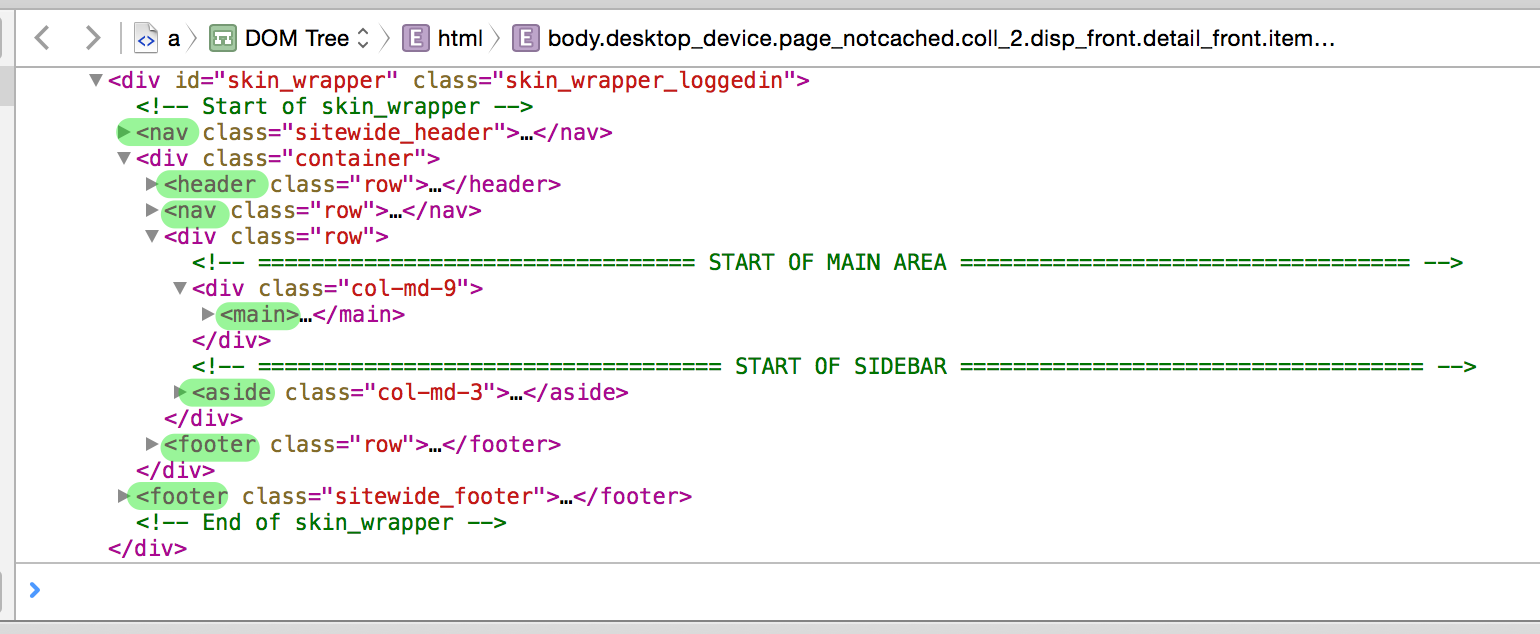Expand the header row element
Screen dimensions: 1540x634
point(152,184)
